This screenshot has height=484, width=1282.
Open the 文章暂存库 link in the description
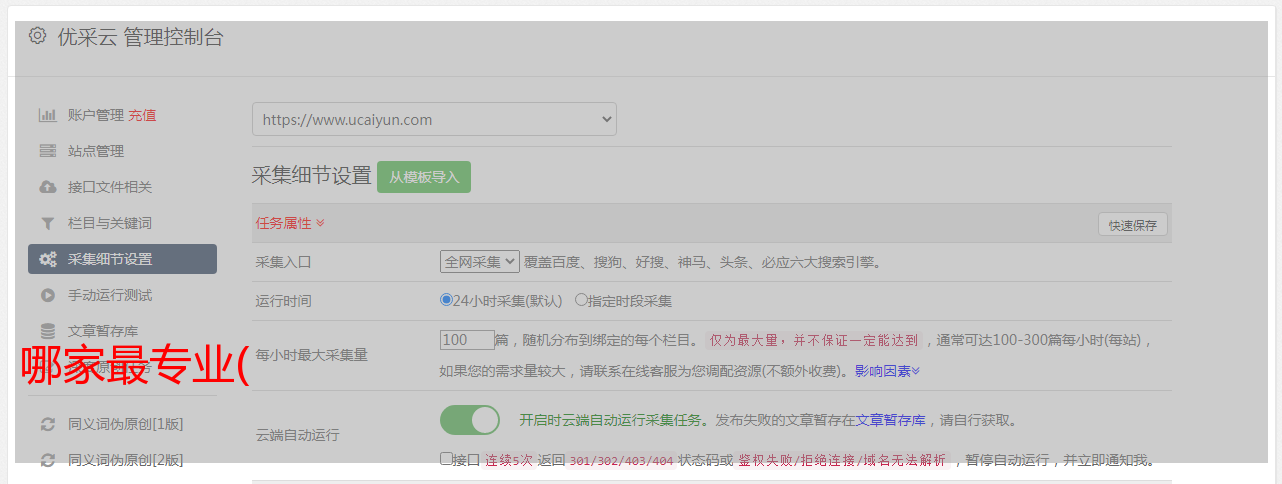[x=890, y=420]
